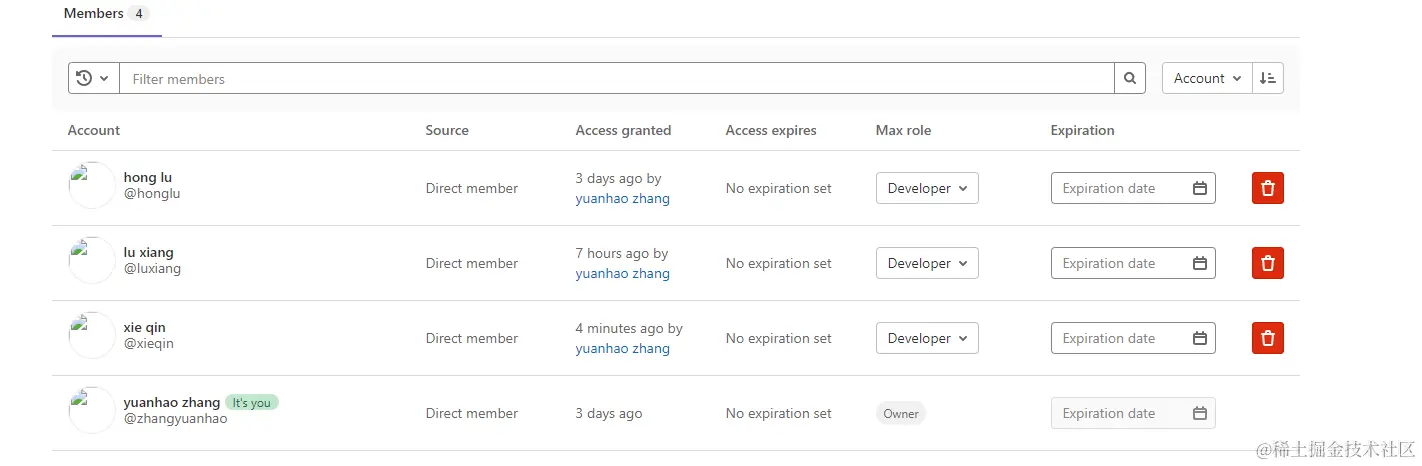Click hong lu's avatar image
Screen dimensions: 1422x466
click(92, 186)
